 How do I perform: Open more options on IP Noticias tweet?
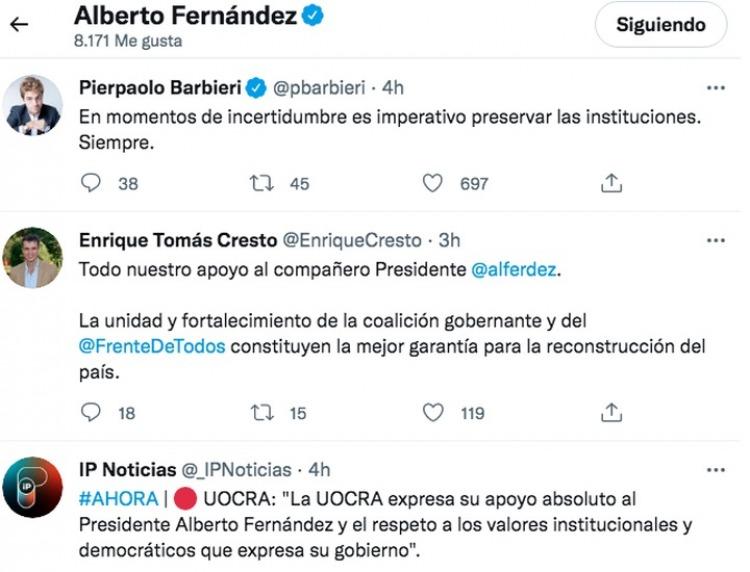pyautogui.click(x=715, y=469)
